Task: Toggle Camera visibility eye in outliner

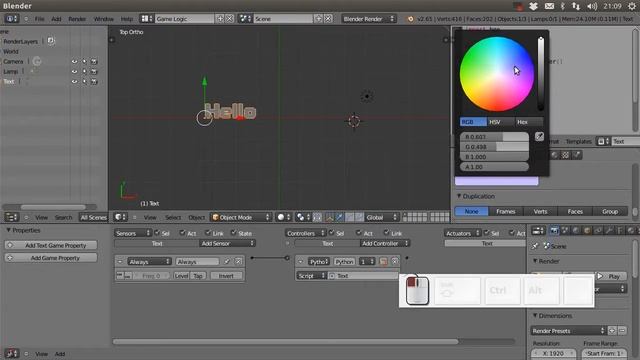Action: [74, 62]
